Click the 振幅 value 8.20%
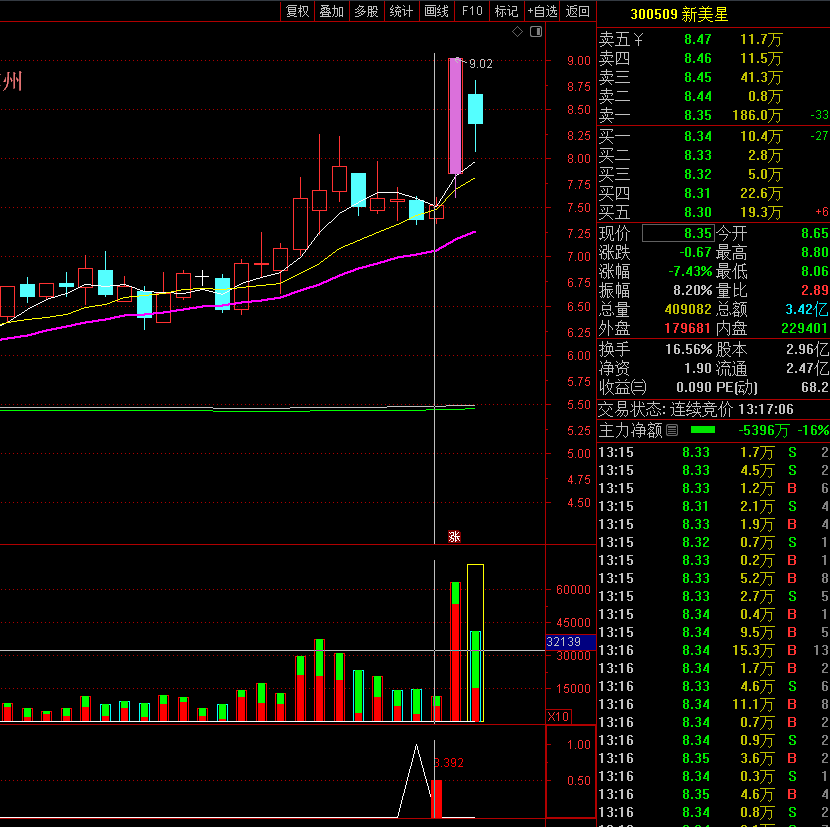830x827 pixels. 693,290
